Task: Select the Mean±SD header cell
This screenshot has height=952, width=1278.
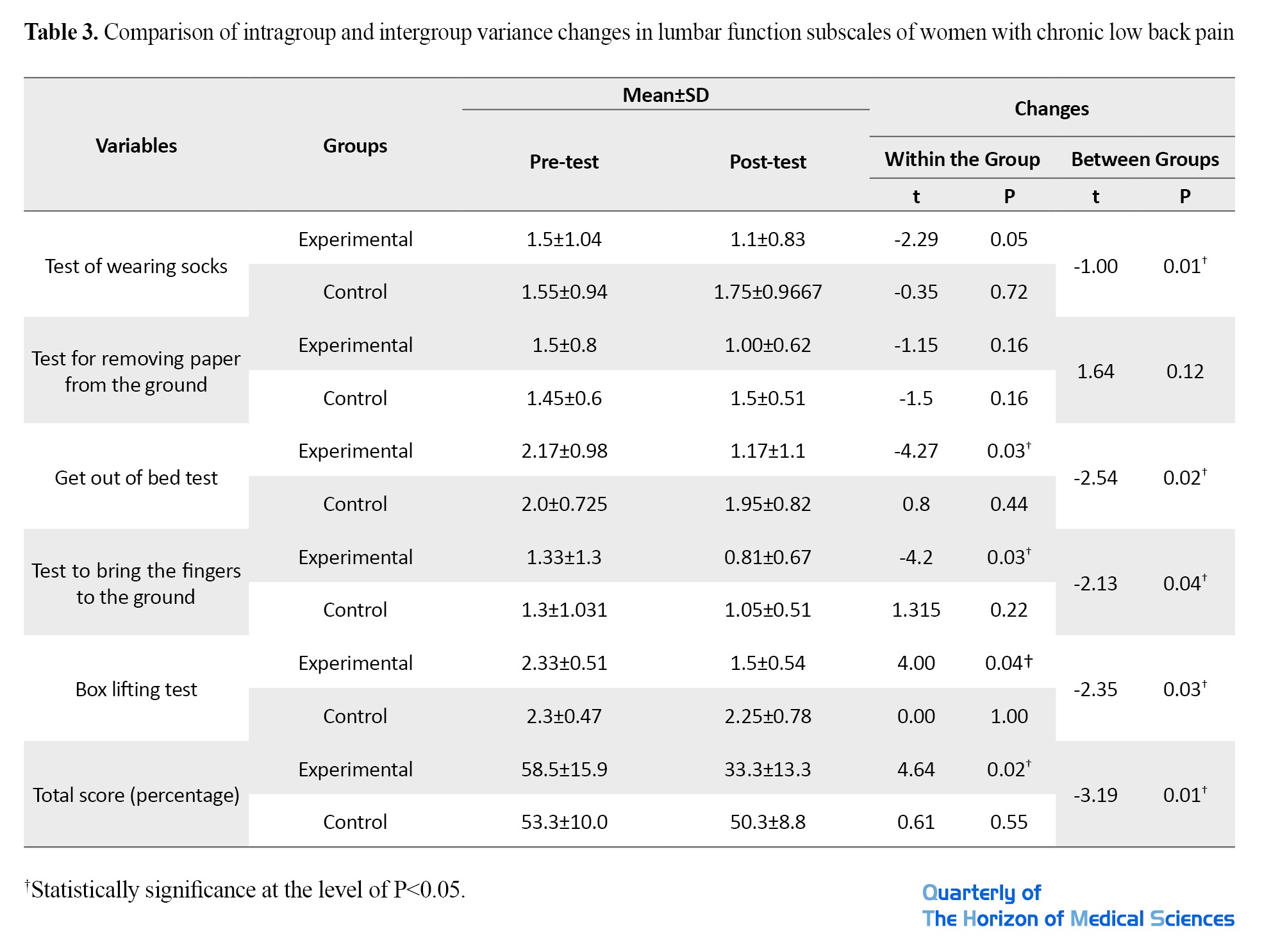Action: point(665,95)
